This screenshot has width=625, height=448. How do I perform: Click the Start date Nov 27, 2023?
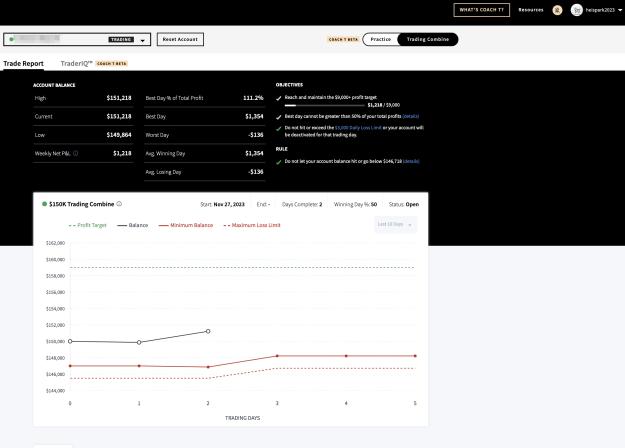click(229, 204)
